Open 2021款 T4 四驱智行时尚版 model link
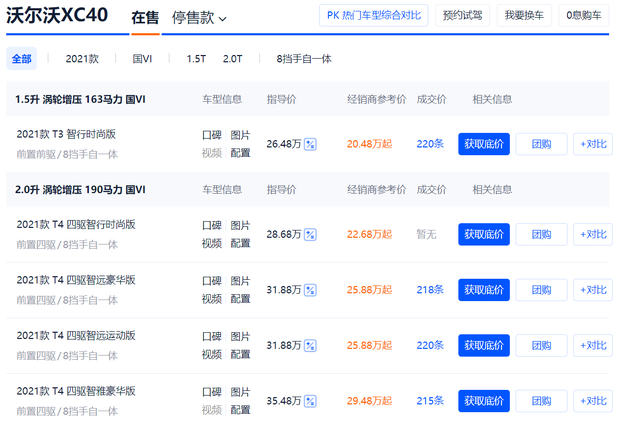Image resolution: width=620 pixels, height=421 pixels. click(x=76, y=225)
